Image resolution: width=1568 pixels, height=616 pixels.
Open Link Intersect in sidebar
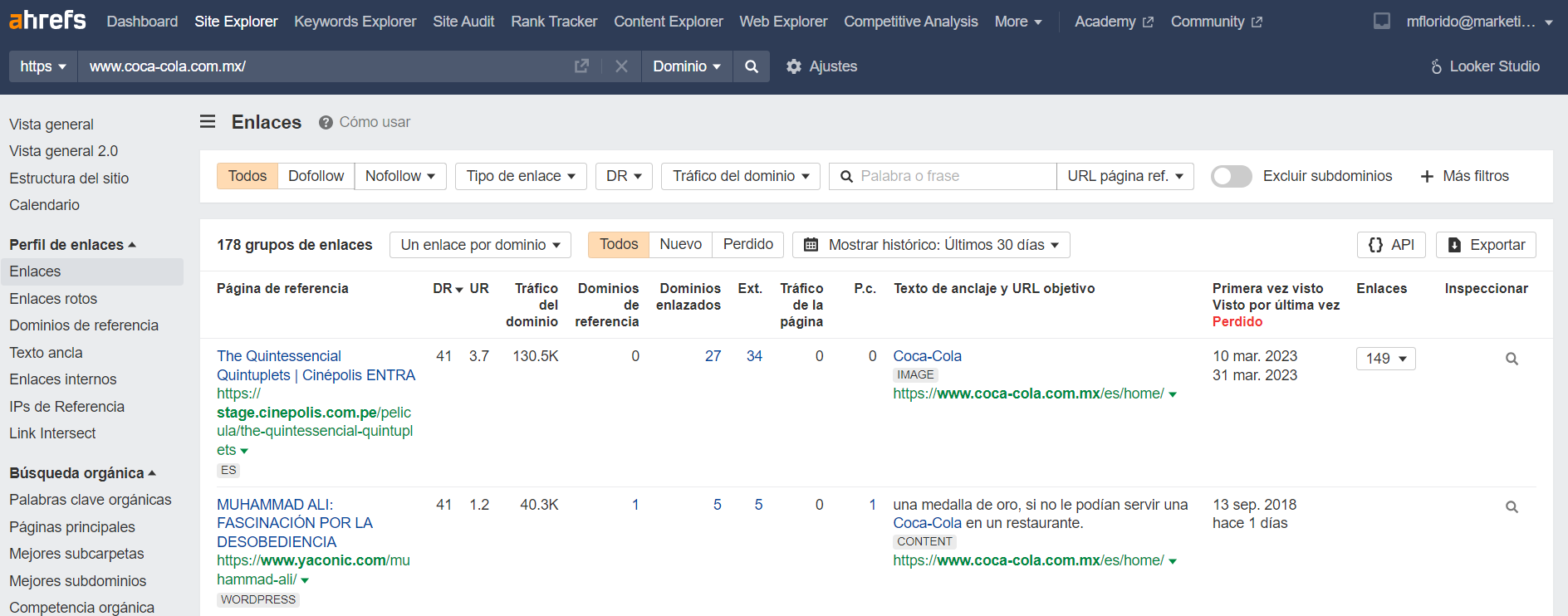pyautogui.click(x=52, y=433)
